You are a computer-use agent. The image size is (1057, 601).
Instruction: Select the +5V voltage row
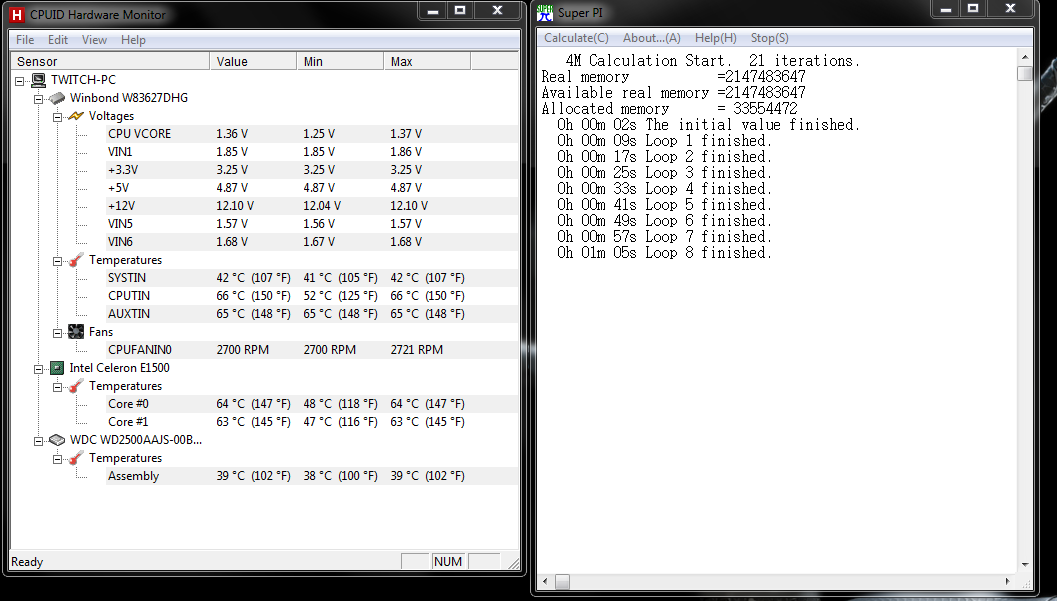point(312,188)
